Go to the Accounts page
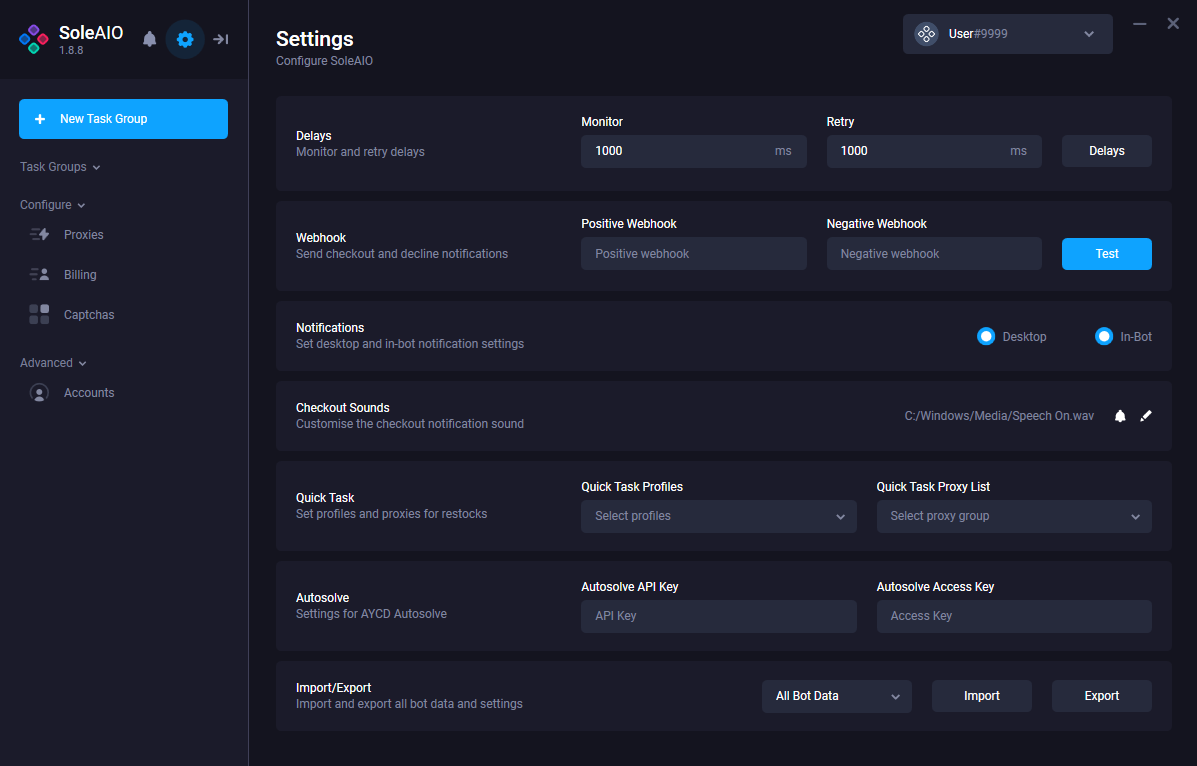The height and width of the screenshot is (766, 1197). tap(89, 393)
